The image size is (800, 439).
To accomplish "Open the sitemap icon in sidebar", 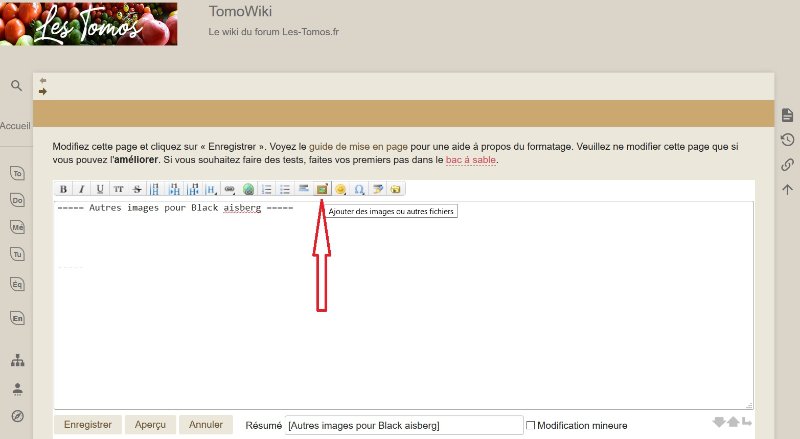I will pos(17,360).
